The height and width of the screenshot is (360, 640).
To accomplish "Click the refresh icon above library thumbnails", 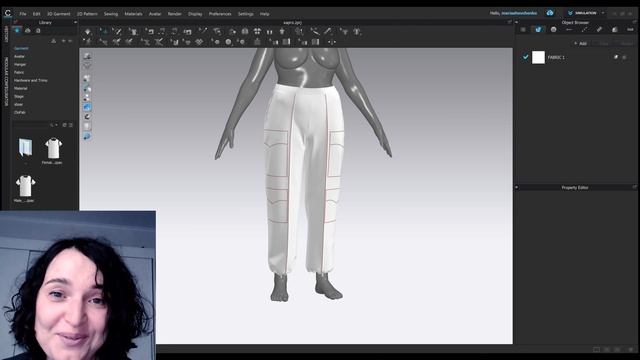I will click(64, 125).
